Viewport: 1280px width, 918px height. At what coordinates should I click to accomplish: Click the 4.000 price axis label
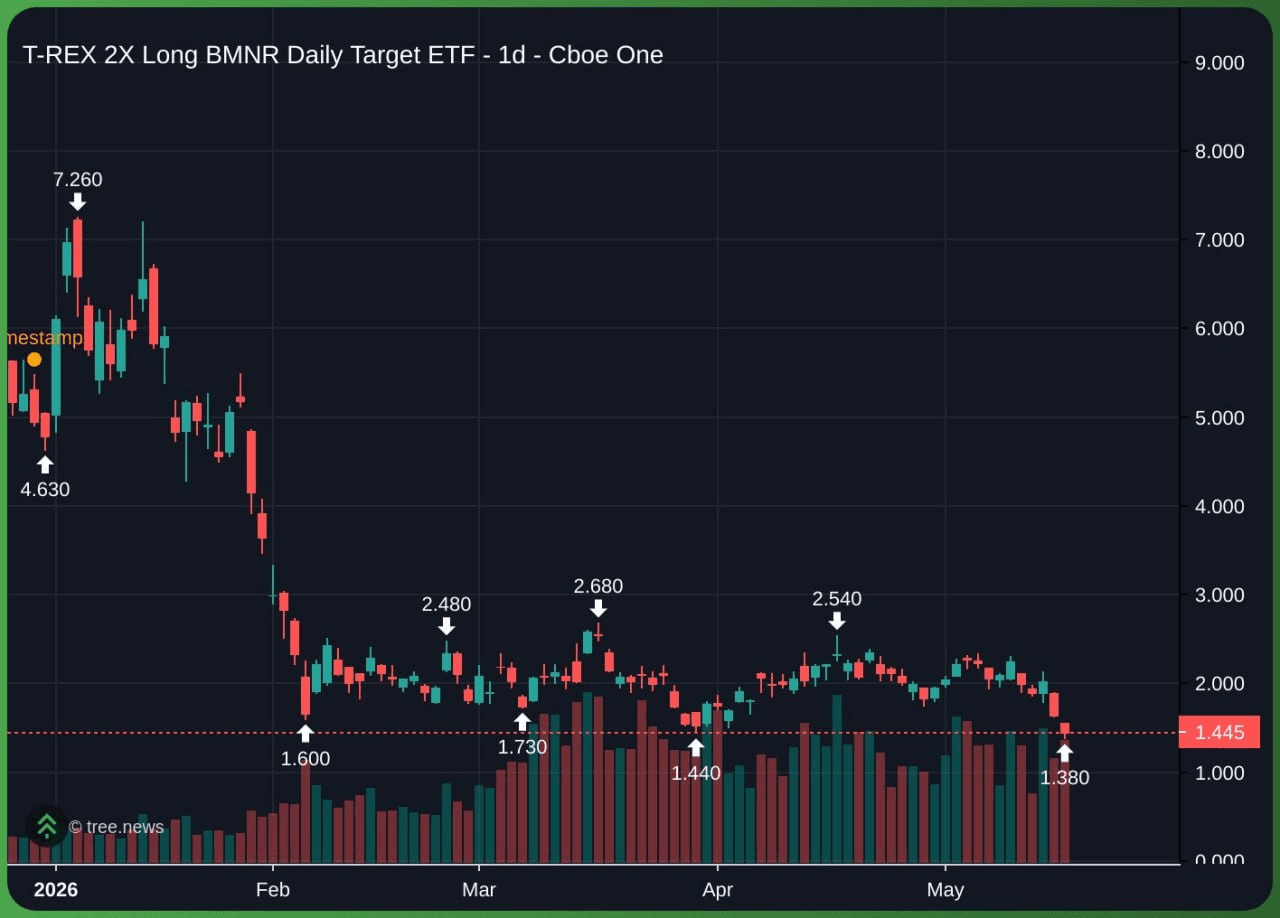1220,507
